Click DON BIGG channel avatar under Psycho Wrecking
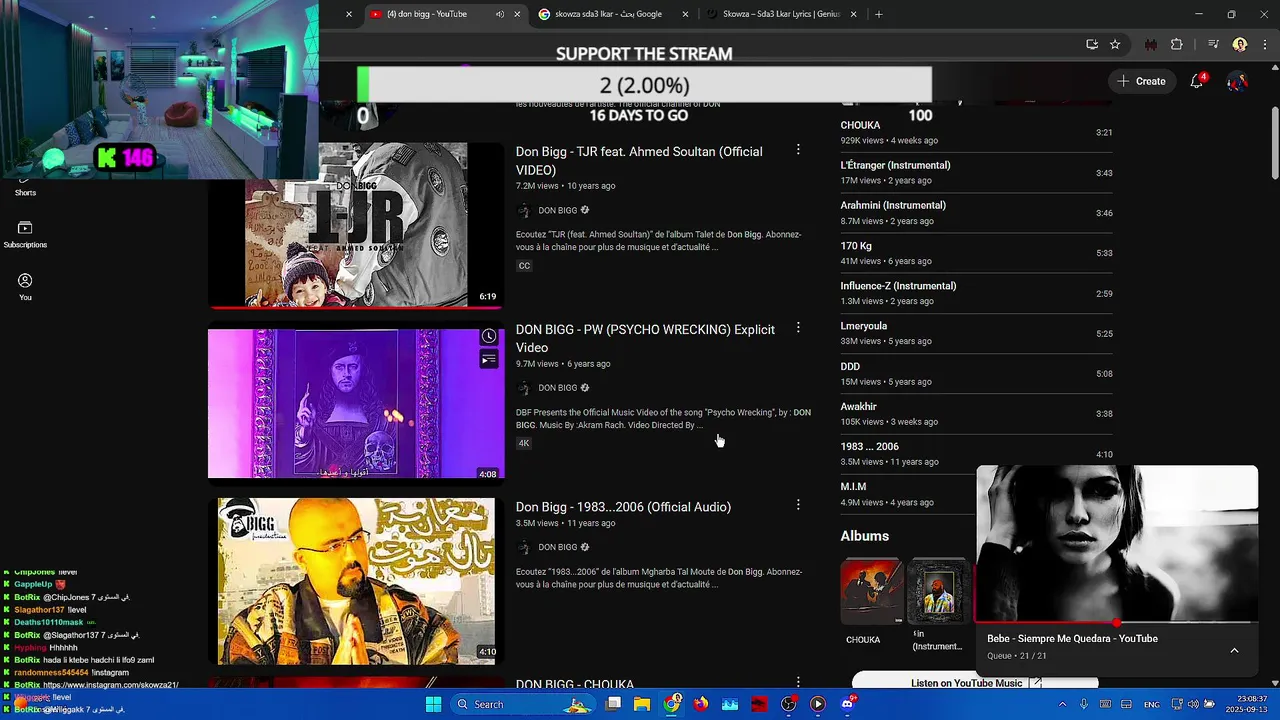Screen dimensions: 1280x720 (523, 388)
